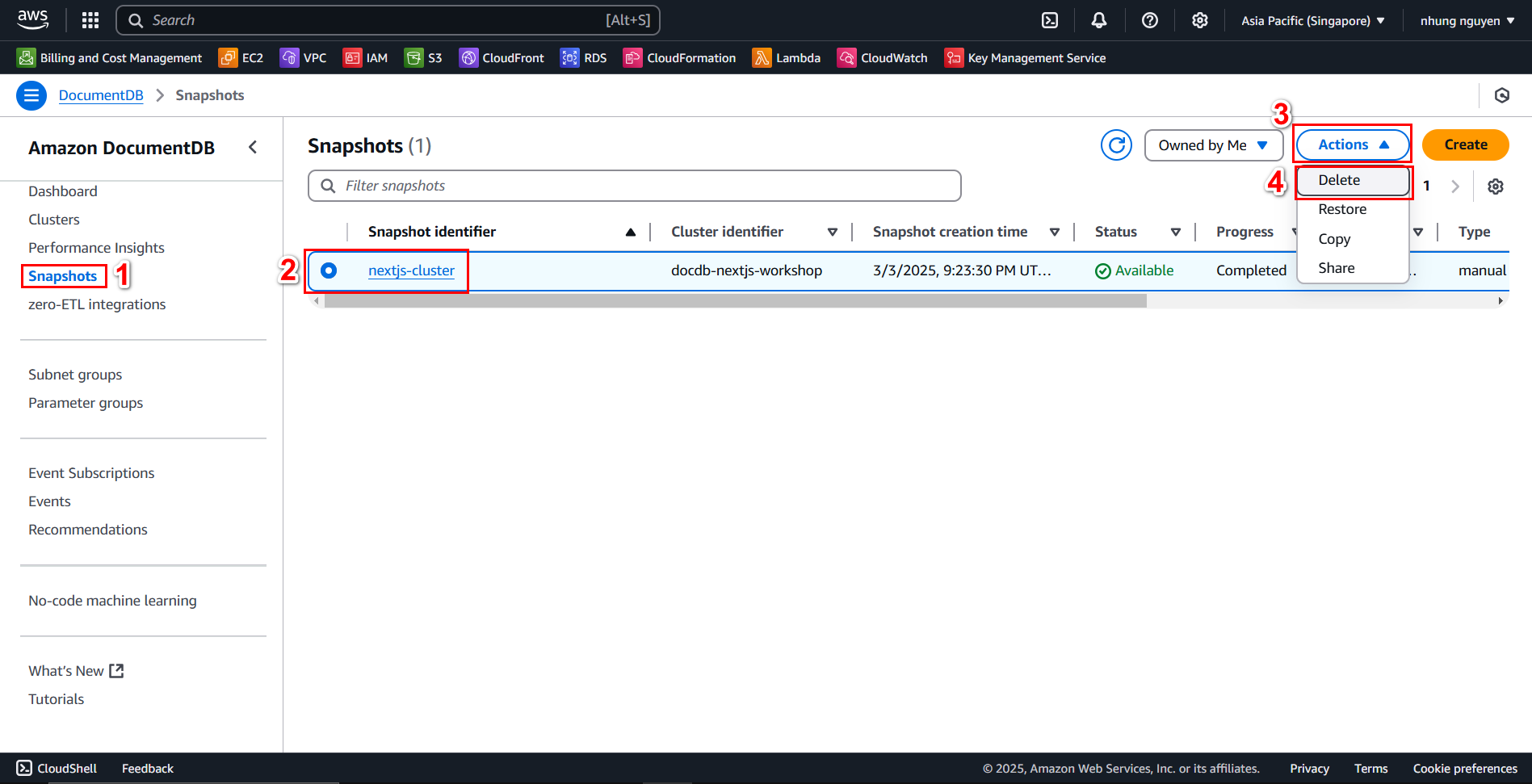
Task: Go to RDS service shortcut
Action: point(584,58)
